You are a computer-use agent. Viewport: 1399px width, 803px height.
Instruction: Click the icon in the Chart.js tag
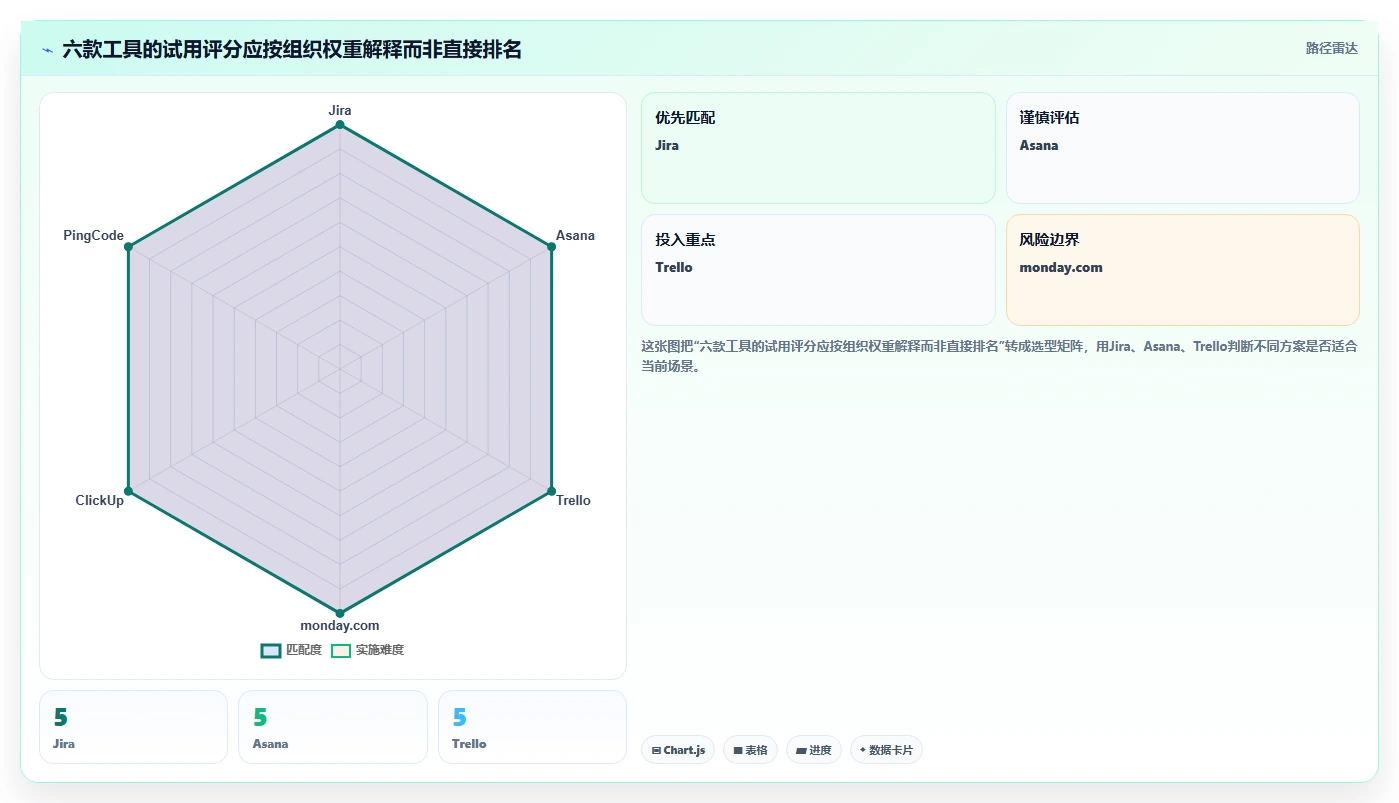click(x=656, y=750)
